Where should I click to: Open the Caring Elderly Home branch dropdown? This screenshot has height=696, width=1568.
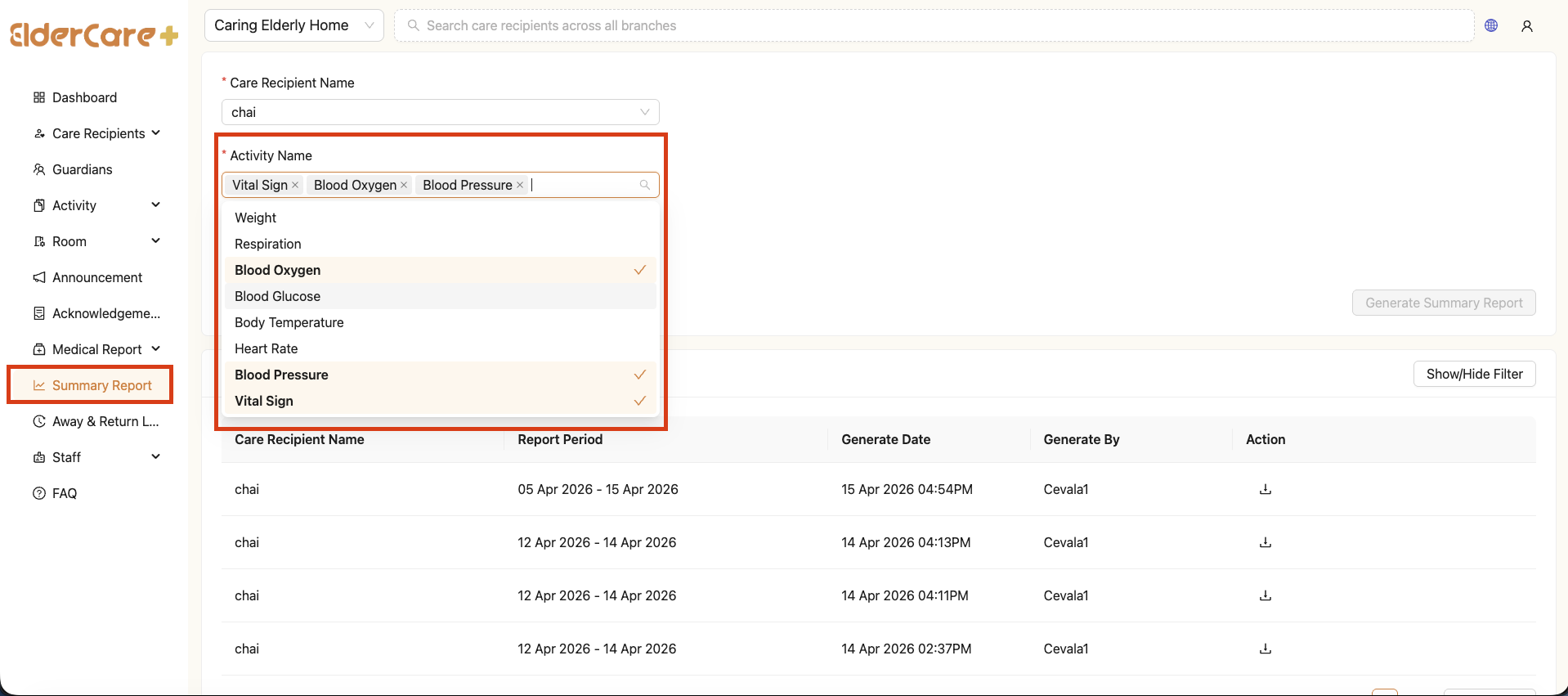tap(293, 25)
